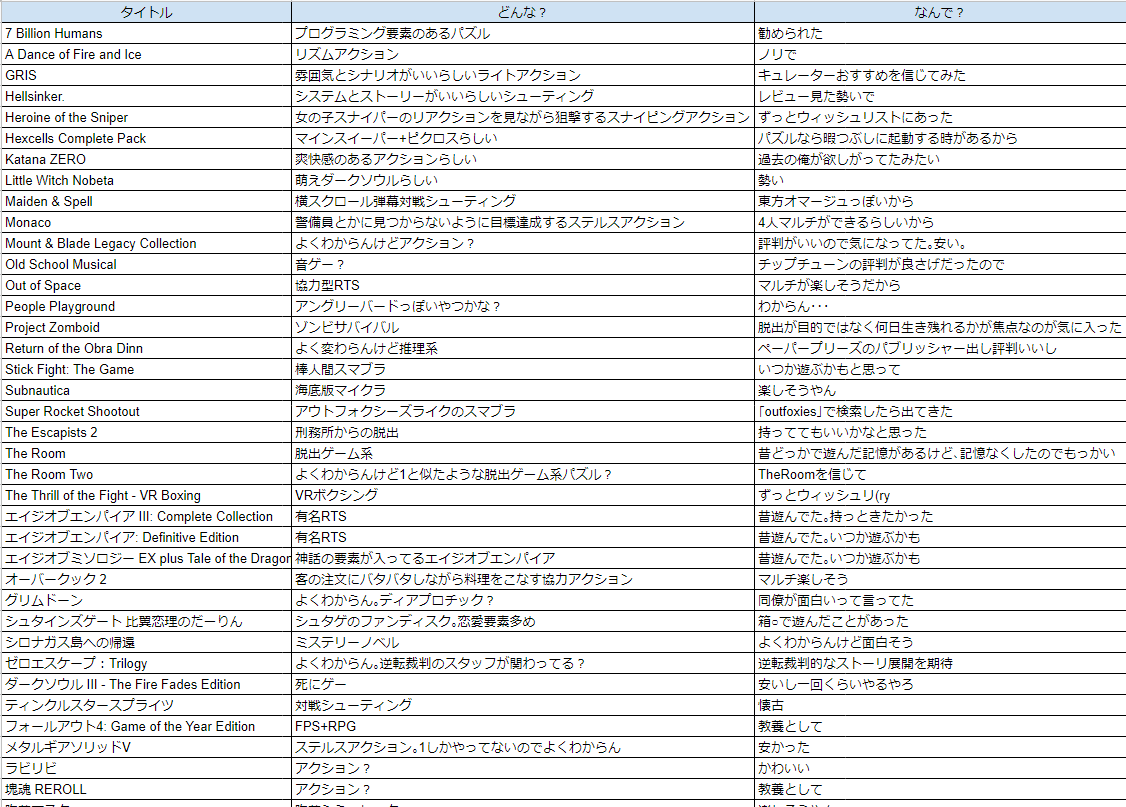This screenshot has width=1126, height=807.
Task: Click the FPS+RPG description cell
Action: tap(523, 726)
